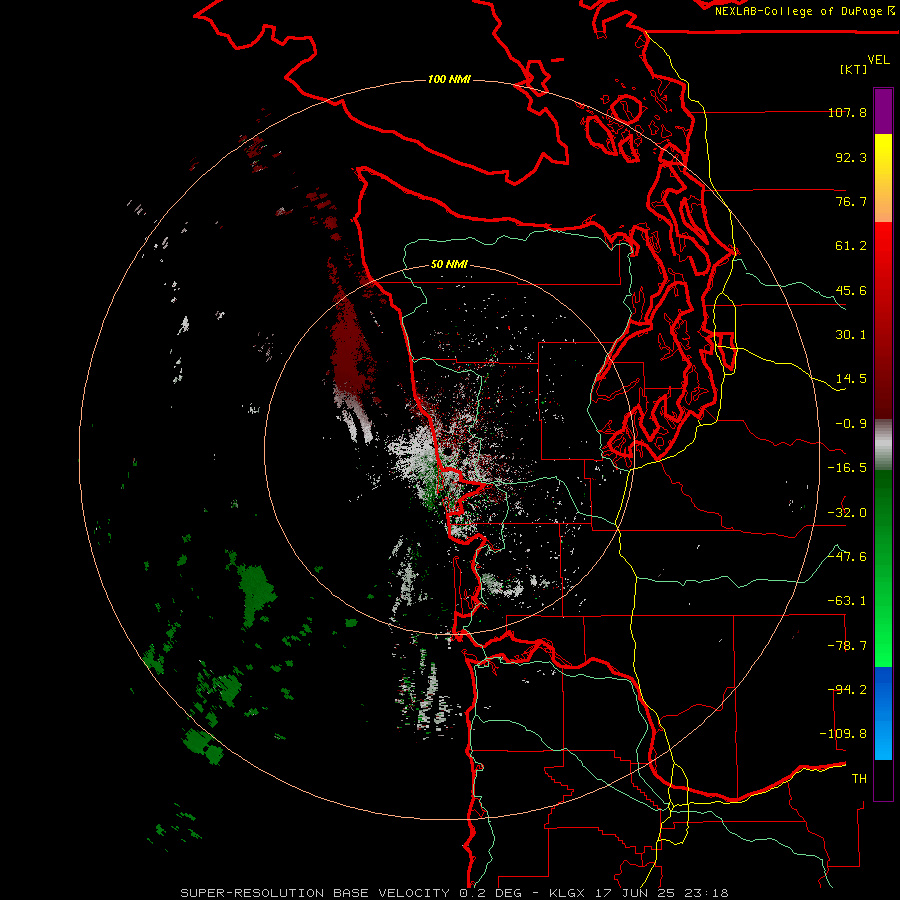Click the blue segment of the velocity color bar
This screenshot has height=900, width=900.
click(x=883, y=713)
